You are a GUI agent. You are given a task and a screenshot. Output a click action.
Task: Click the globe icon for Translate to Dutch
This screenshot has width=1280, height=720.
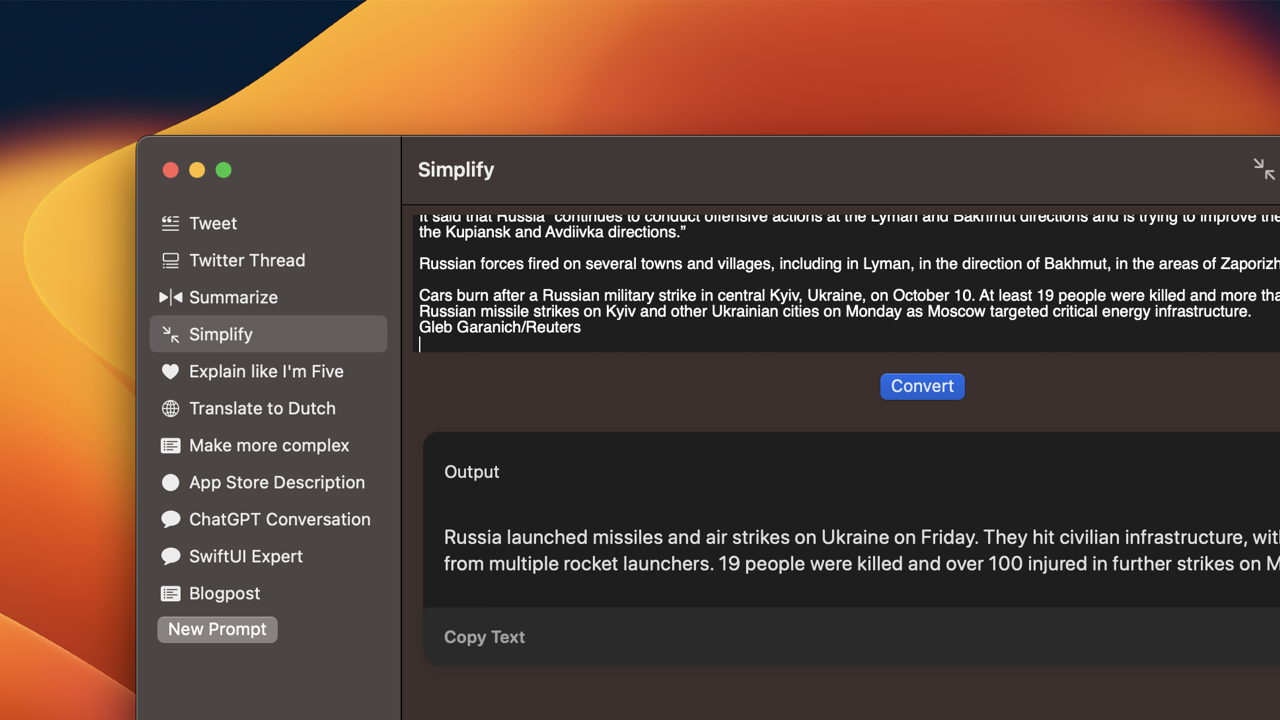(x=171, y=409)
